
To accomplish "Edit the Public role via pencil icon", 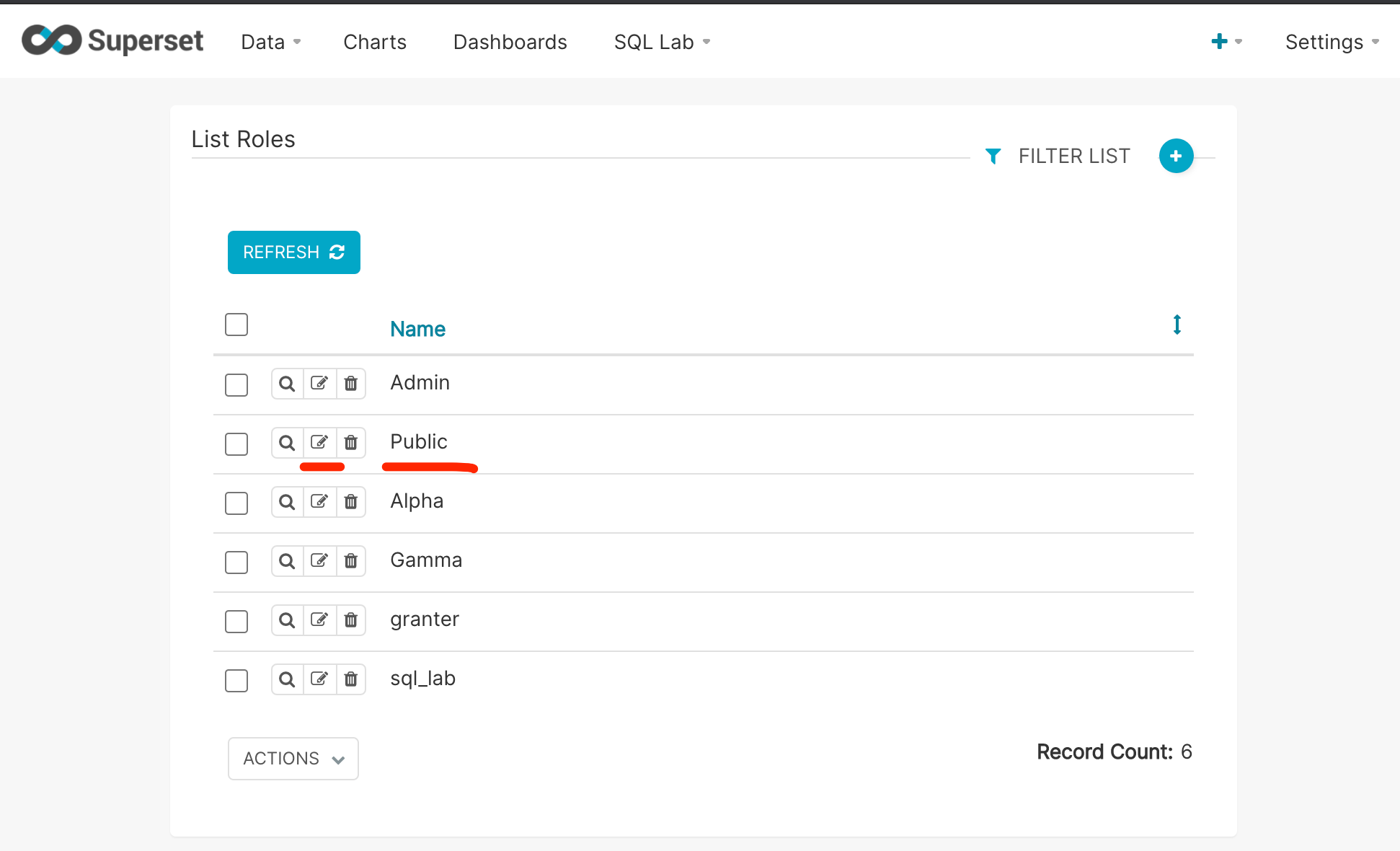I will click(319, 443).
